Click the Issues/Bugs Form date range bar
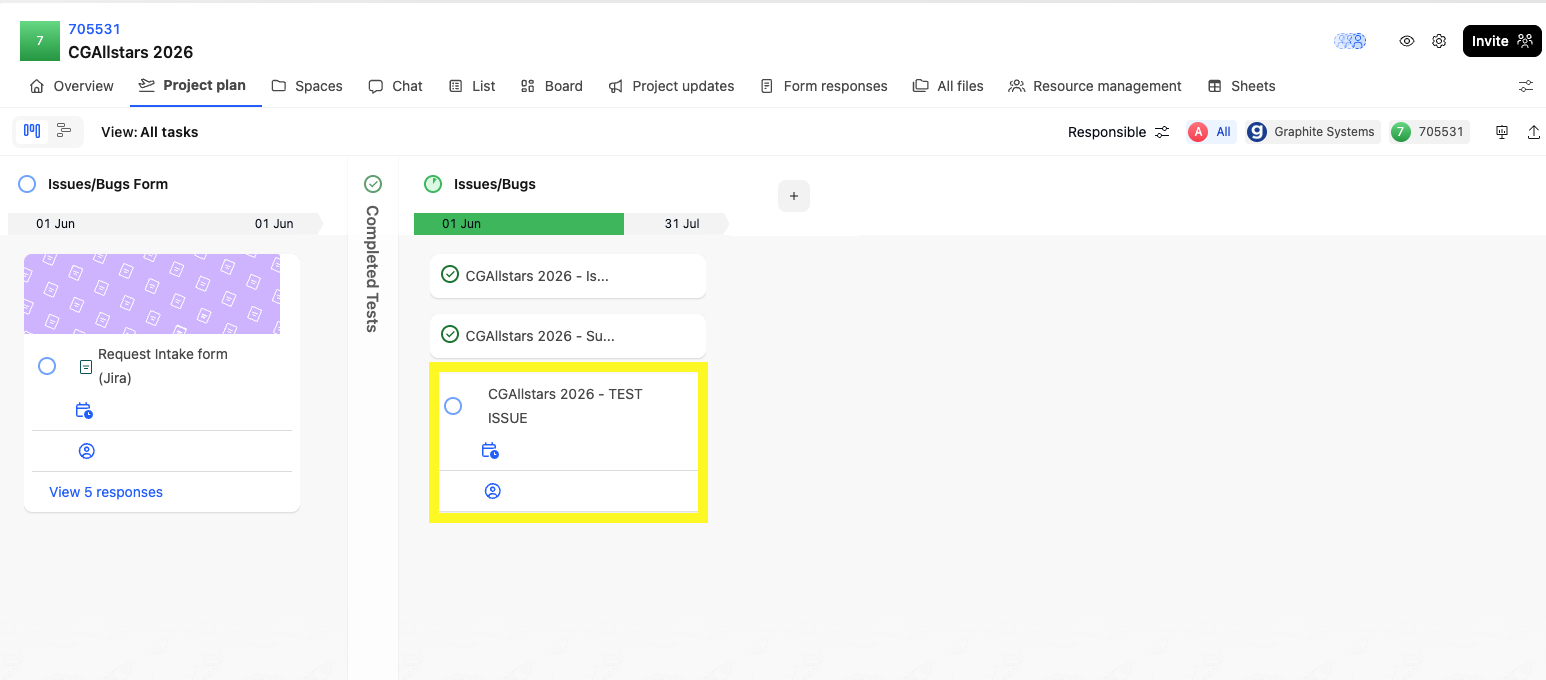1546x680 pixels. click(165, 224)
